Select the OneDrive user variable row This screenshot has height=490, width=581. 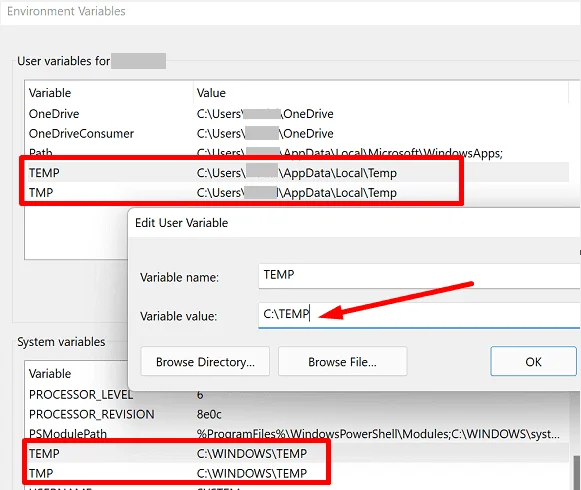tap(298, 114)
